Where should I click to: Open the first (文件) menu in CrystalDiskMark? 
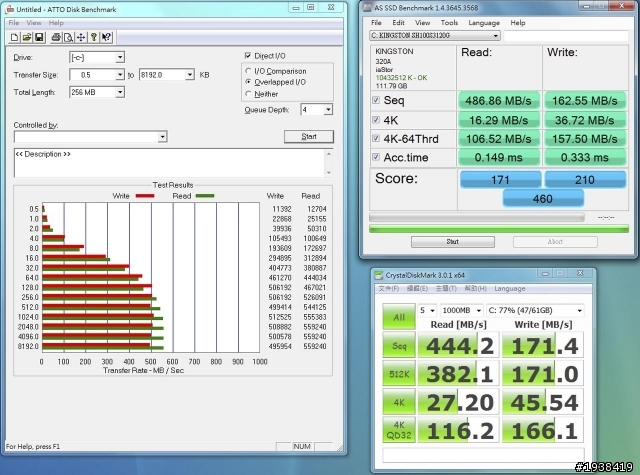click(x=389, y=289)
